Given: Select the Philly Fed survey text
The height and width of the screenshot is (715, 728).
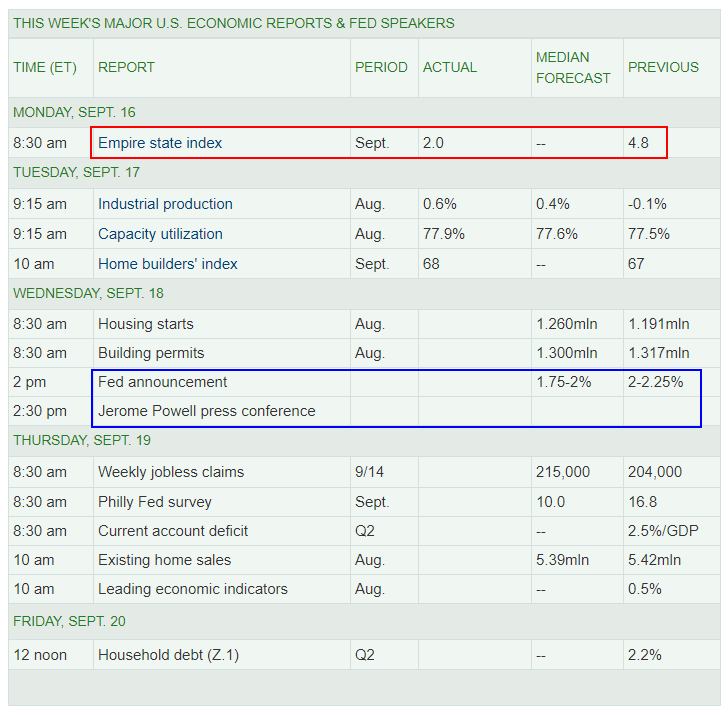Looking at the screenshot, I should [155, 502].
